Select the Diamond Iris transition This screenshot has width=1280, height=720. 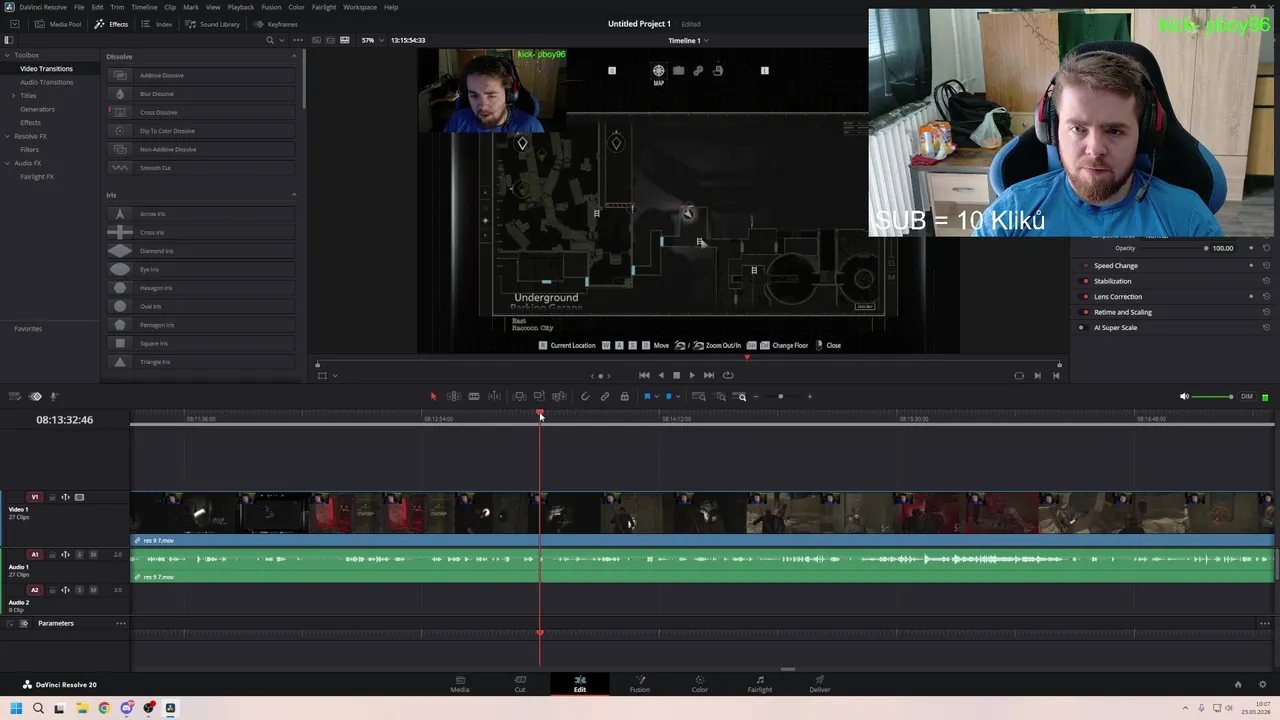[201, 251]
